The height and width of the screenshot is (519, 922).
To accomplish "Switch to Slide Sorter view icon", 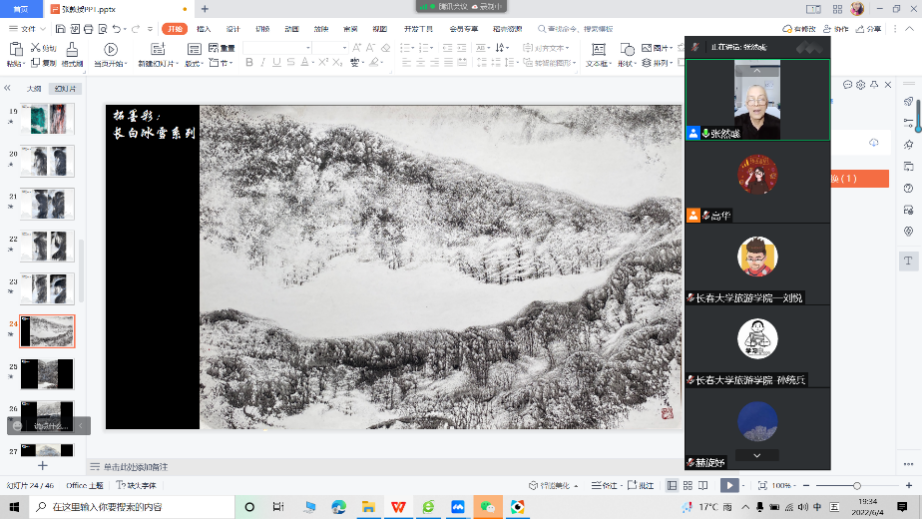I will coord(687,485).
